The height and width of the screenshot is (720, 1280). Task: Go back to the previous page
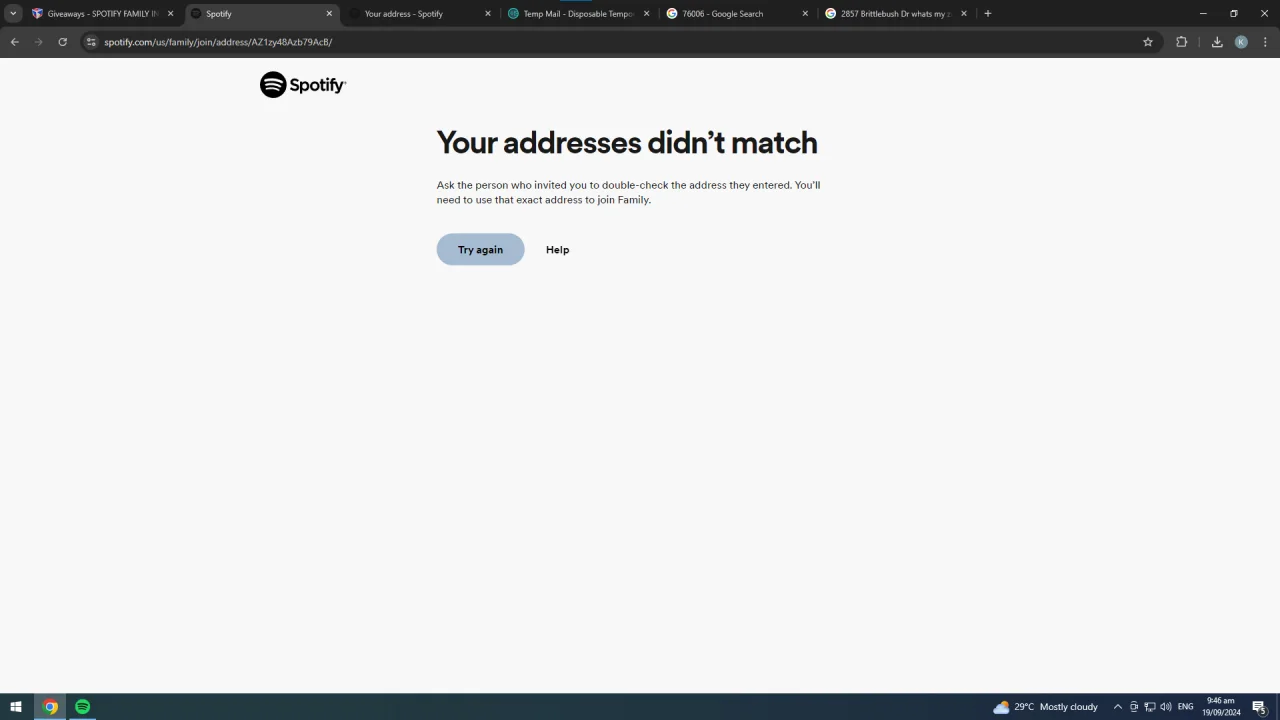point(14,42)
